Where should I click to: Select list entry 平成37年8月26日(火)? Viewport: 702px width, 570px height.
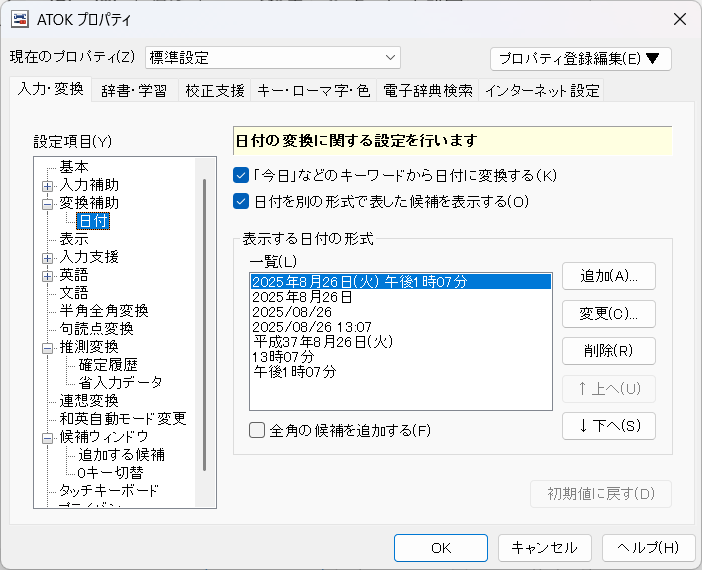coord(401,342)
